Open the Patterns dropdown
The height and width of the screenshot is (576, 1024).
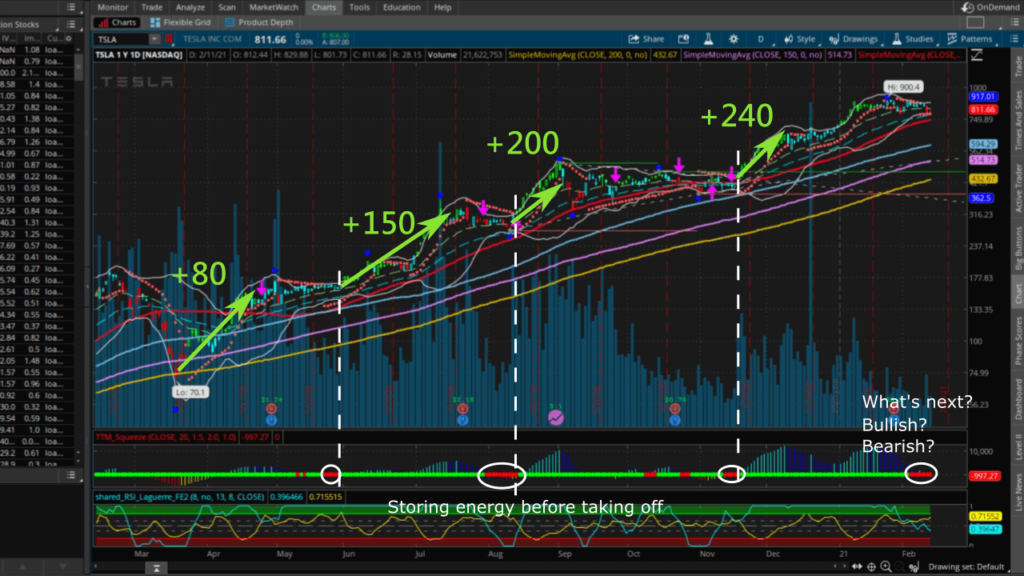pos(970,39)
